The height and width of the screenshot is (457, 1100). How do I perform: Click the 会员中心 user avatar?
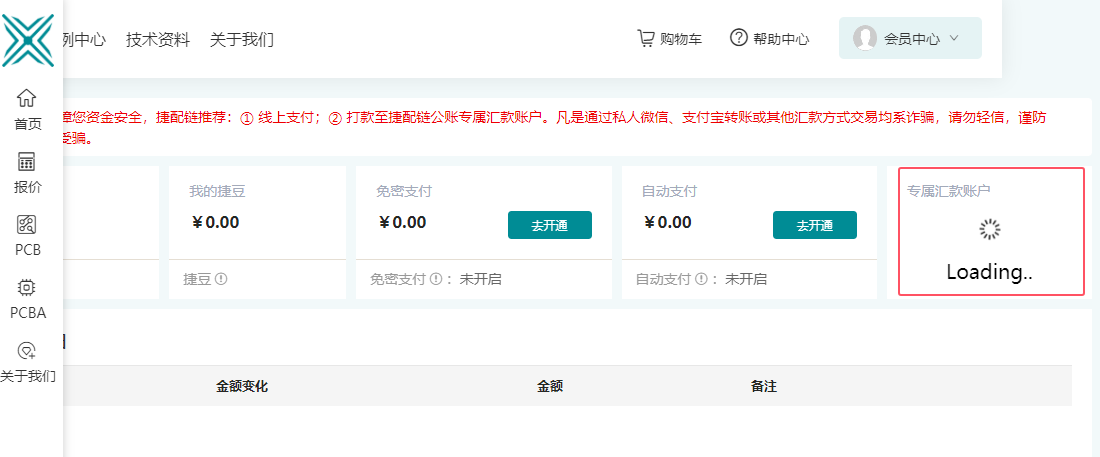coord(864,38)
